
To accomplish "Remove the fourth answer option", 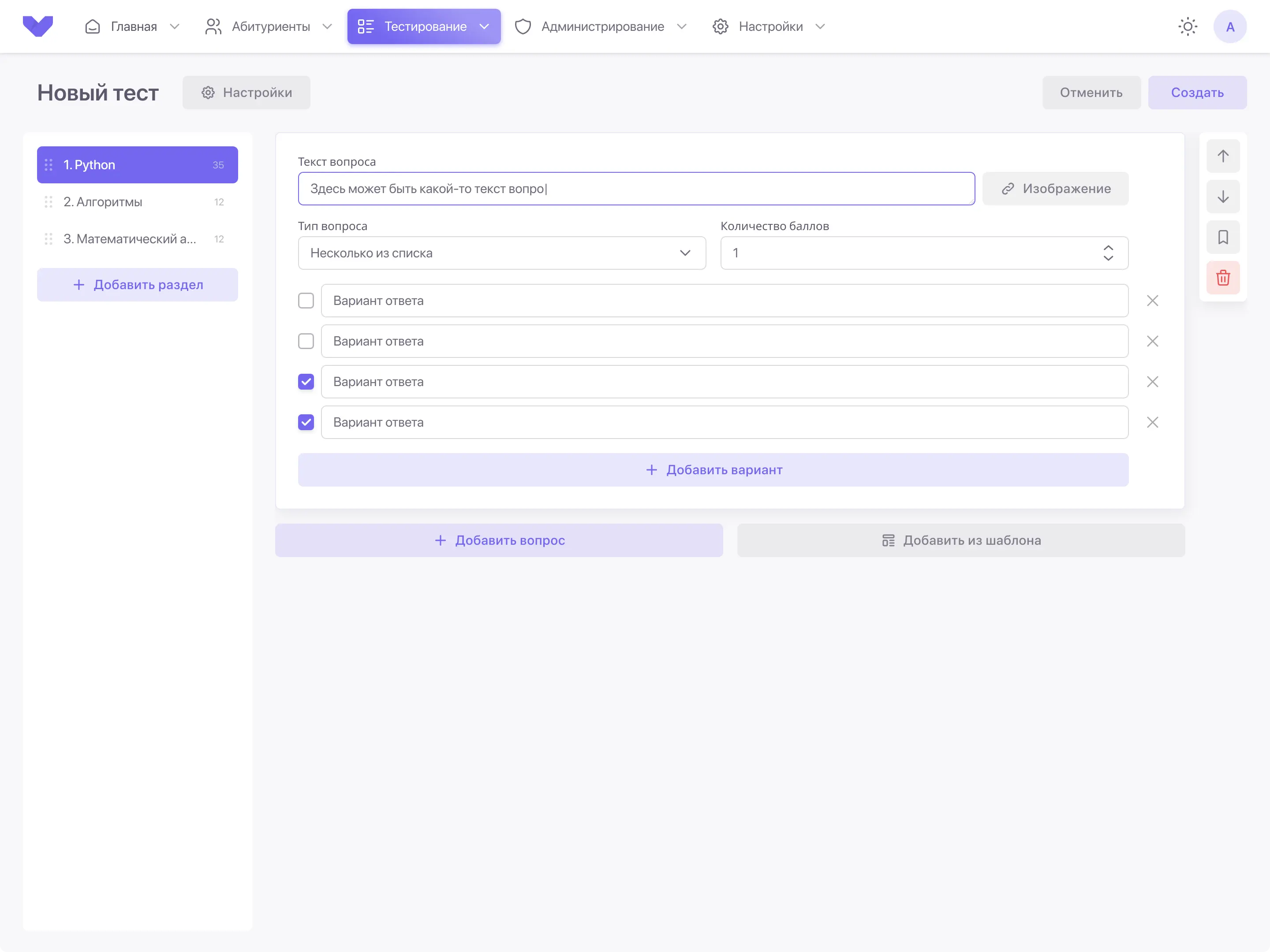I will tap(1152, 422).
